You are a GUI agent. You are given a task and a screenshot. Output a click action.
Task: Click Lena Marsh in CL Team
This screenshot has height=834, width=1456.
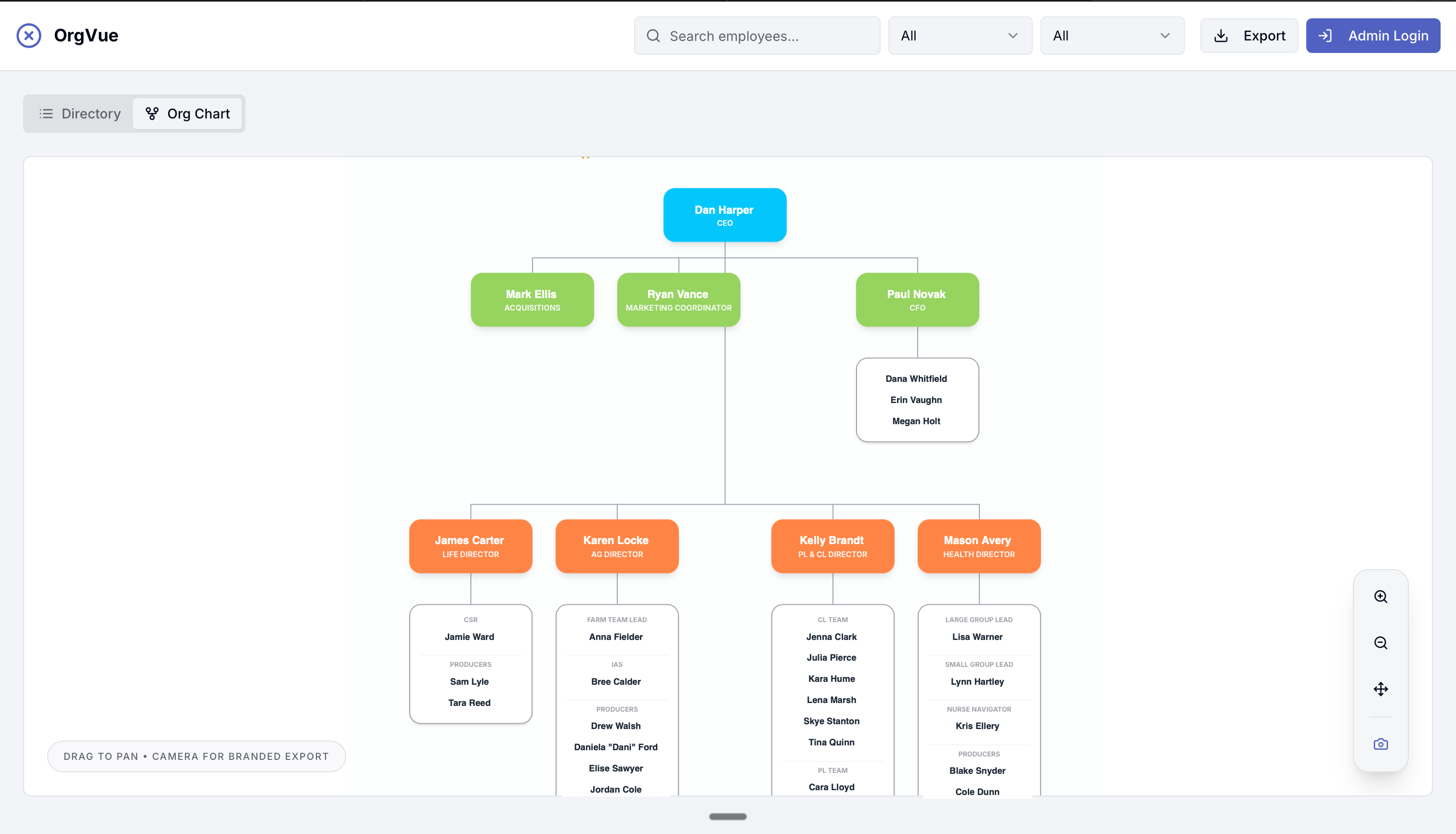point(831,700)
